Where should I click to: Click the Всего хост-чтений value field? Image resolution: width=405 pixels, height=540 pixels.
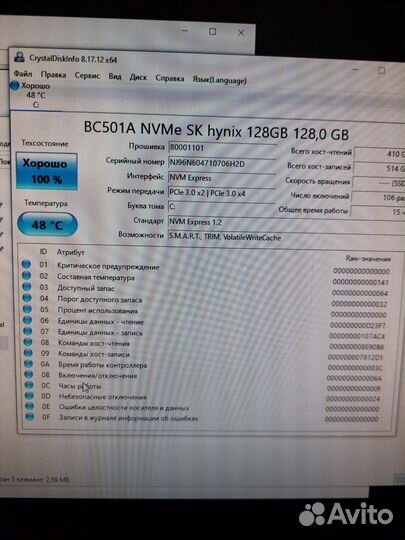380,154
